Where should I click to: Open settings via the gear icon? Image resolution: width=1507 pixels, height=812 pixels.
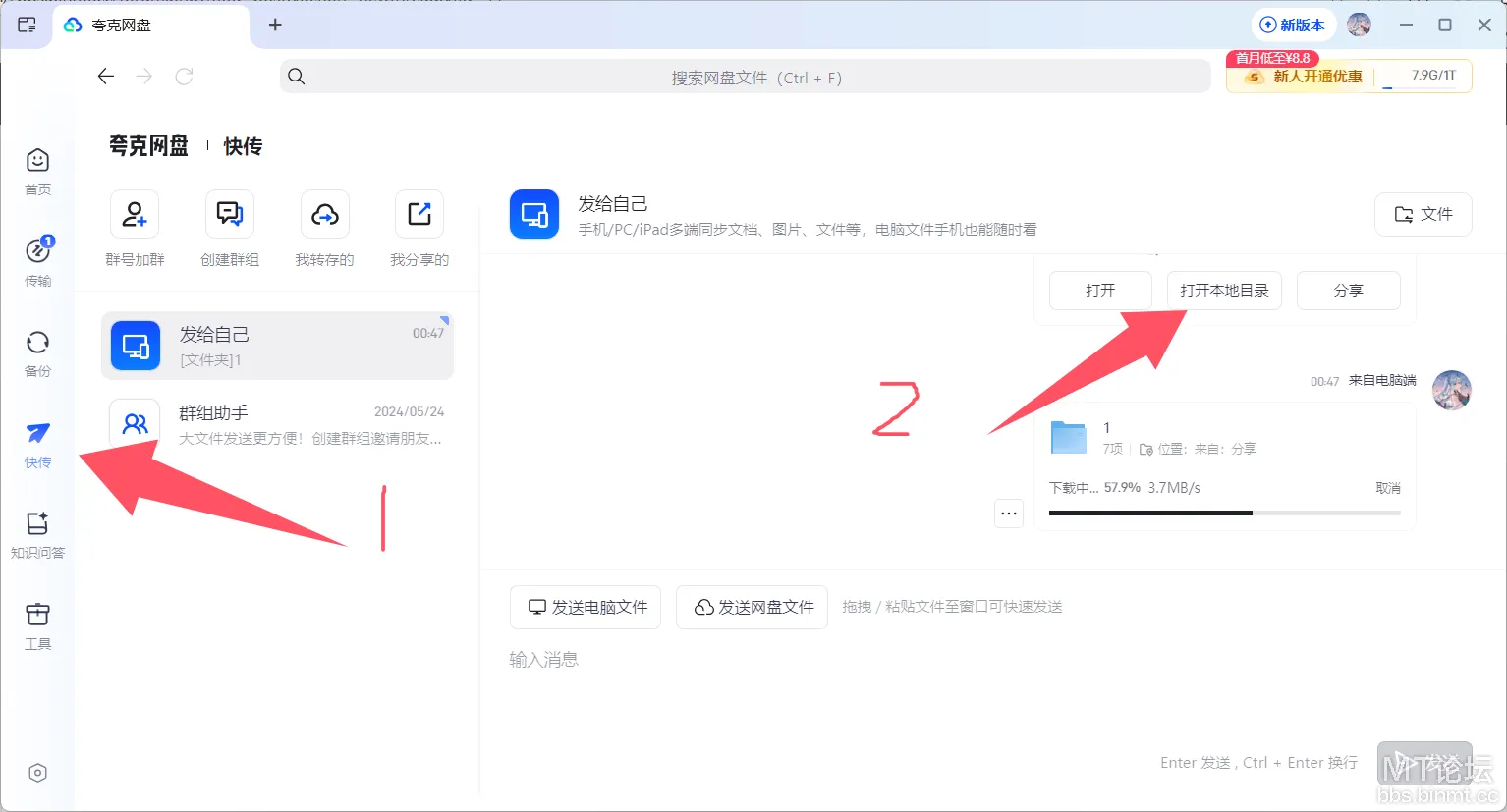(x=37, y=773)
